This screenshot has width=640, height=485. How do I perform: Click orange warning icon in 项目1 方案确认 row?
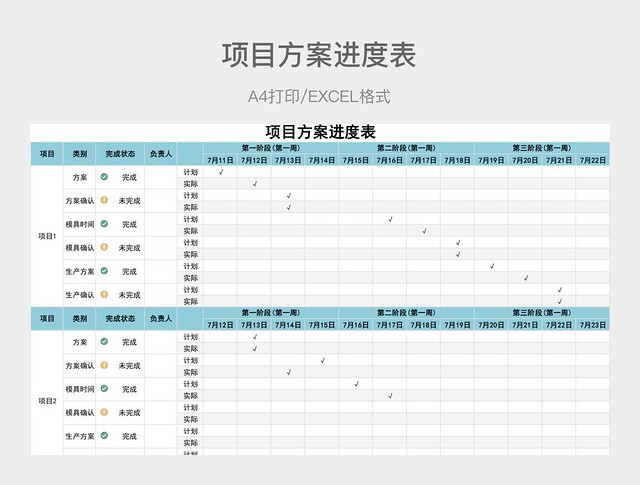[x=104, y=200]
